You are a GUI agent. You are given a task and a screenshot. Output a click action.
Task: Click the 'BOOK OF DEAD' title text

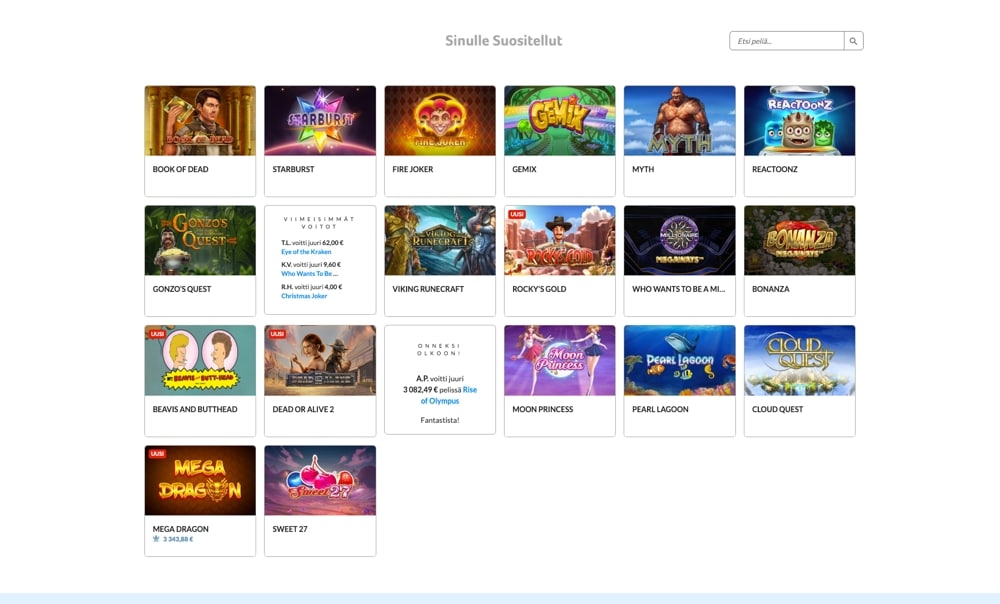(180, 169)
